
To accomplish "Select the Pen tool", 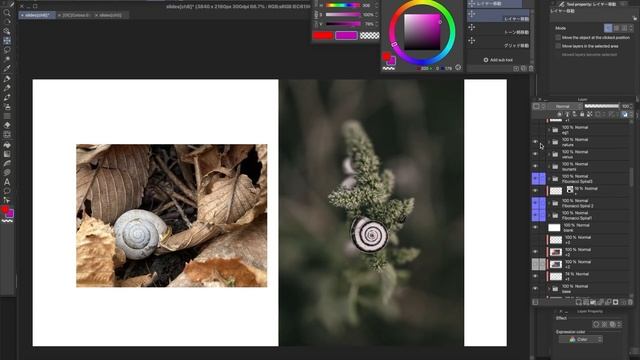I will [x=7, y=78].
